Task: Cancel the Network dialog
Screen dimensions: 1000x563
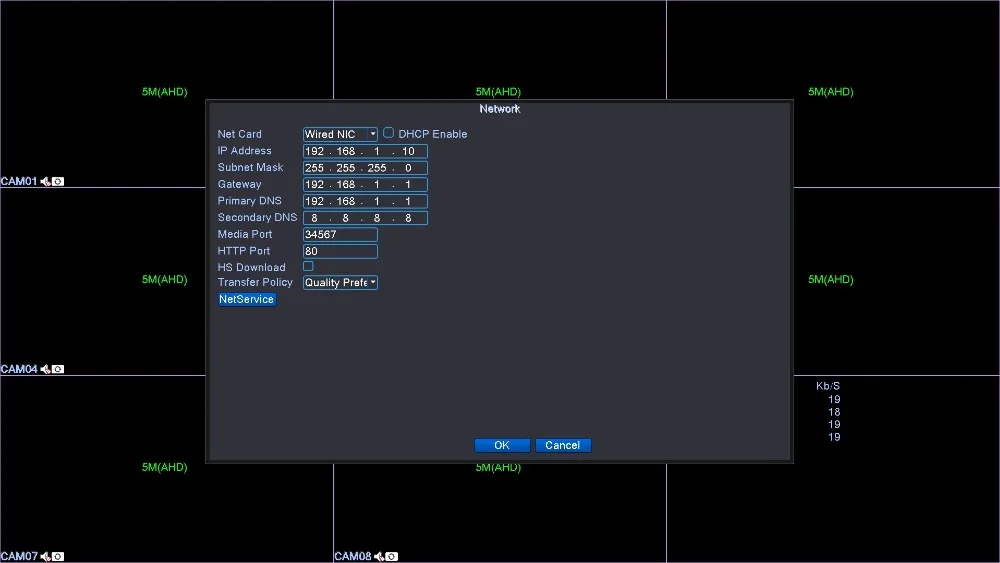Action: (x=562, y=445)
